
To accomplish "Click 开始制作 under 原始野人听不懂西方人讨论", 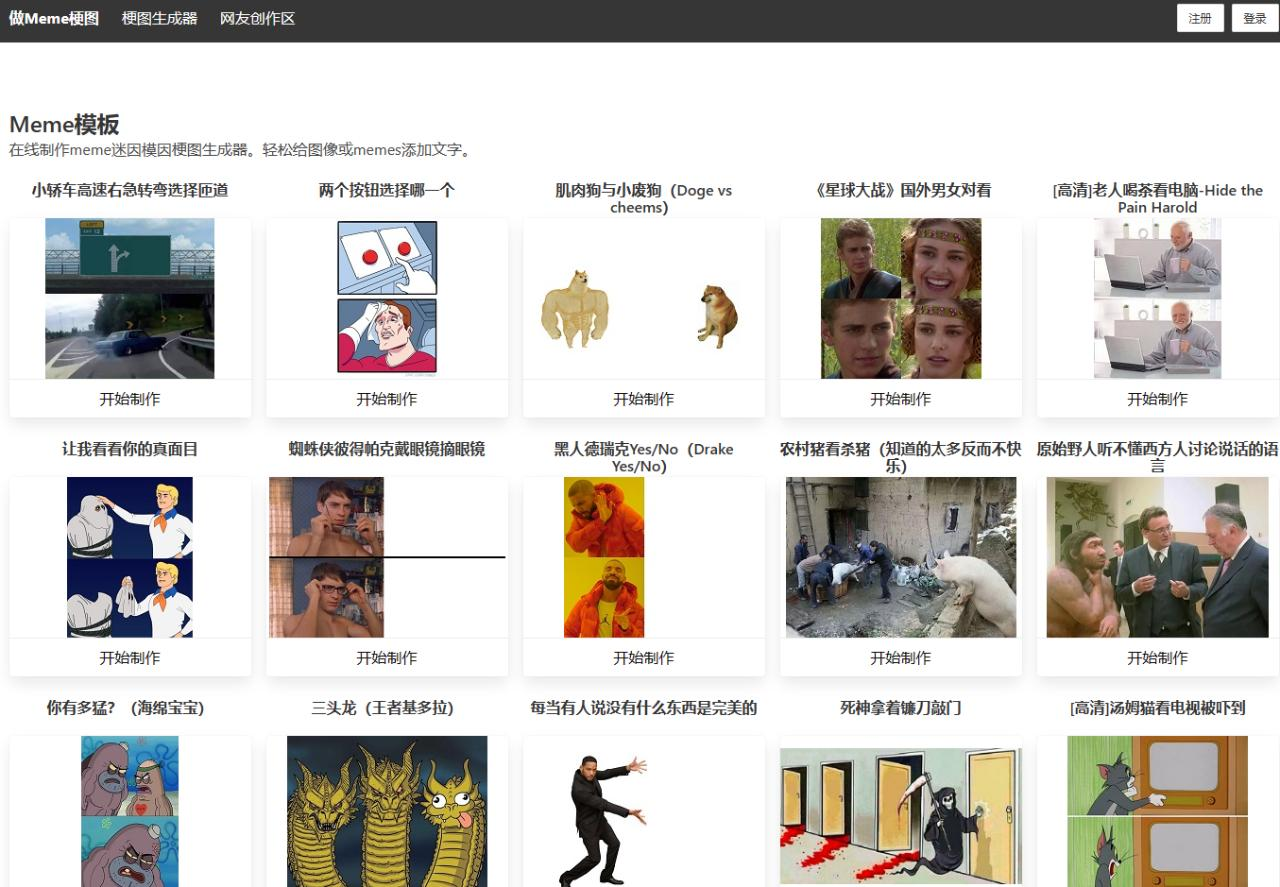I will pos(1158,658).
